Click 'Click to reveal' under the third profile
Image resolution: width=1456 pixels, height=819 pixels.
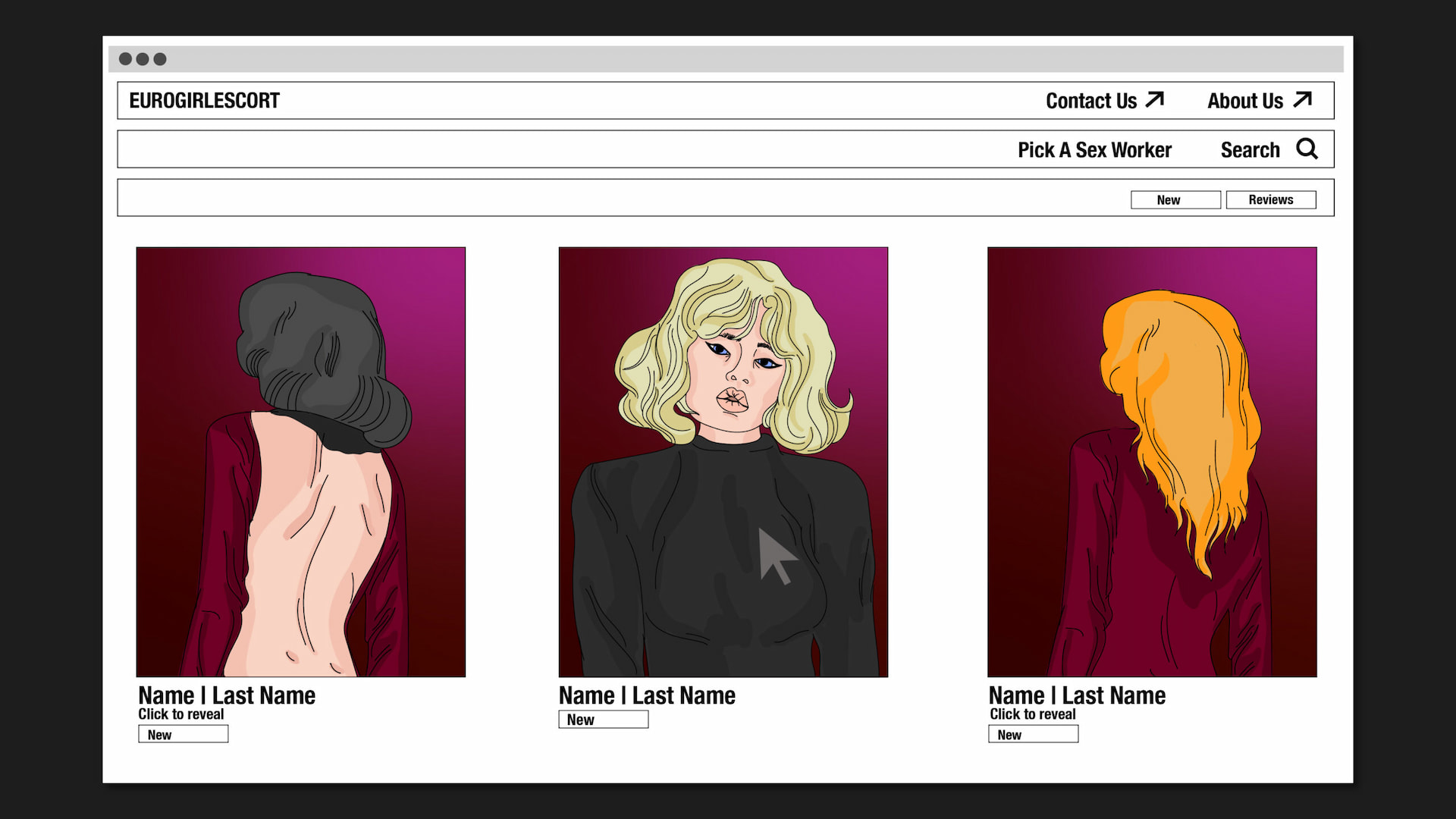click(x=1032, y=714)
